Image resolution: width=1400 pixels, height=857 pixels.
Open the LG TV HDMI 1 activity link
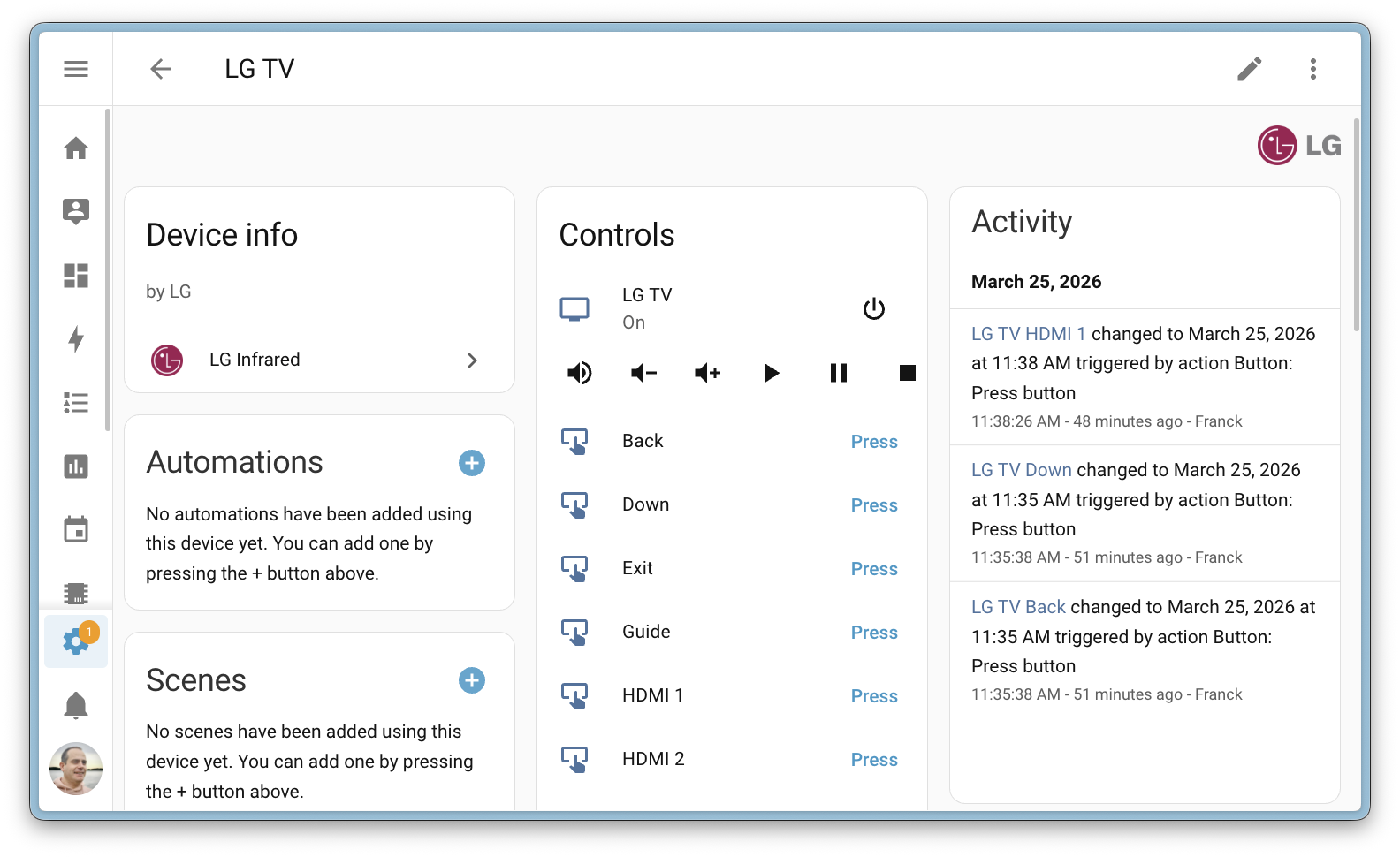1028,334
